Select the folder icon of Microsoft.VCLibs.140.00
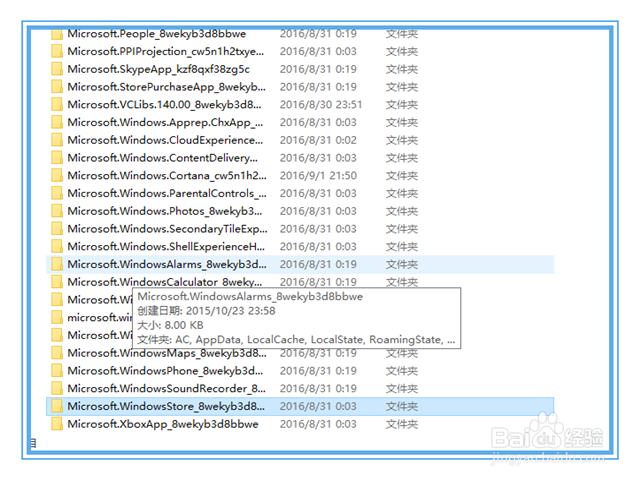 coord(57,104)
